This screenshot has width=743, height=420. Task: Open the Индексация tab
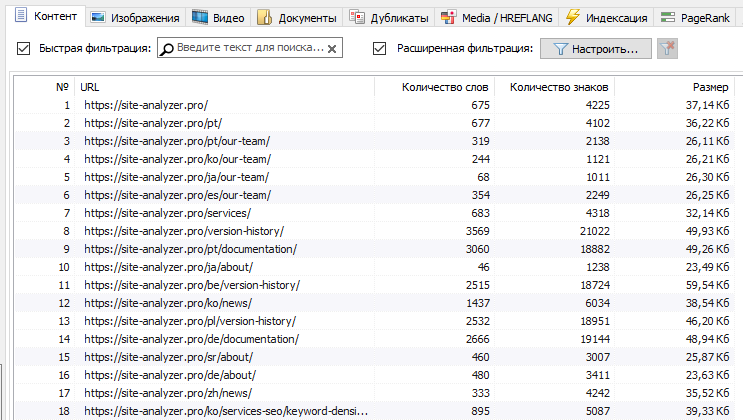pos(607,18)
